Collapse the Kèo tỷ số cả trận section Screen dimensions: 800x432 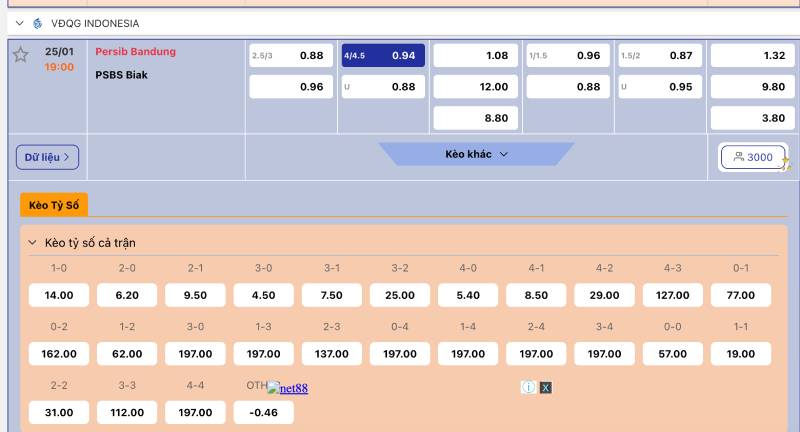pyautogui.click(x=32, y=243)
